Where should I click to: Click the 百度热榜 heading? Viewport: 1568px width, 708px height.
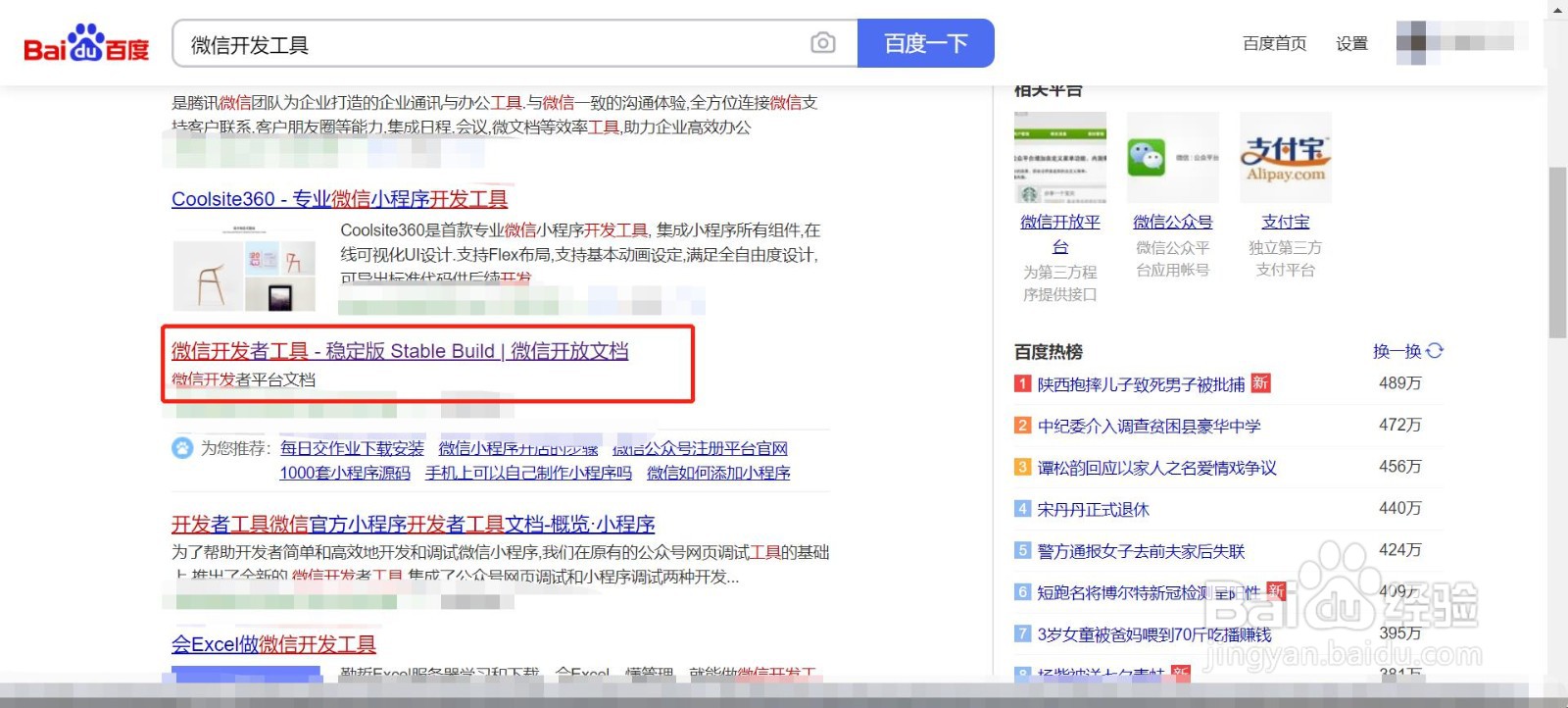(1048, 351)
